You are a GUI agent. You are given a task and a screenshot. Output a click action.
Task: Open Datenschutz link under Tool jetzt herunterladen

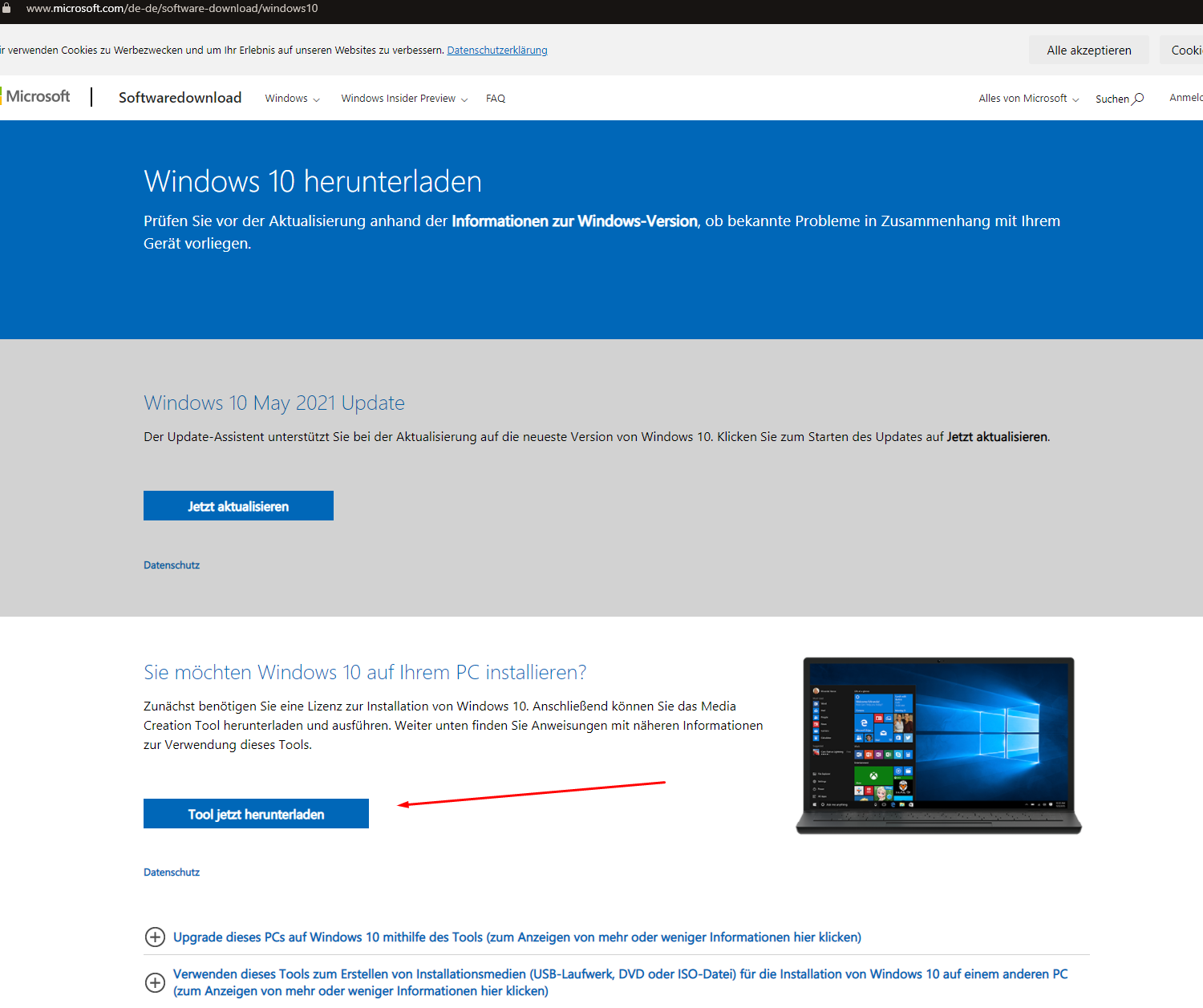coord(172,872)
